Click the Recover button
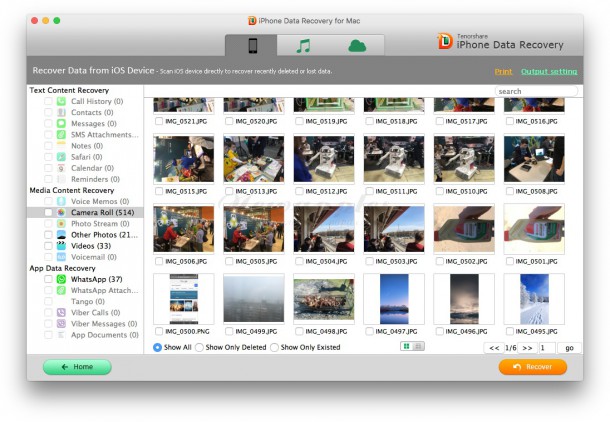Image resolution: width=610 pixels, height=422 pixels. coord(533,367)
